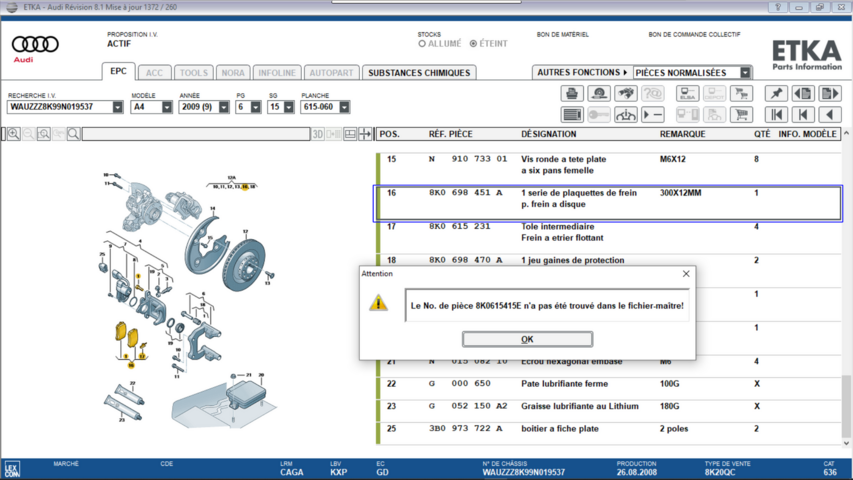The height and width of the screenshot is (480, 853).
Task: Click the parts list lines icon
Action: coord(572,115)
